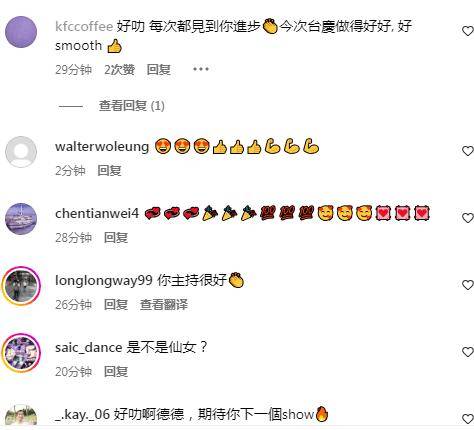Open username link walterwoleung
Screen dimensions: 474x430
tap(102, 147)
